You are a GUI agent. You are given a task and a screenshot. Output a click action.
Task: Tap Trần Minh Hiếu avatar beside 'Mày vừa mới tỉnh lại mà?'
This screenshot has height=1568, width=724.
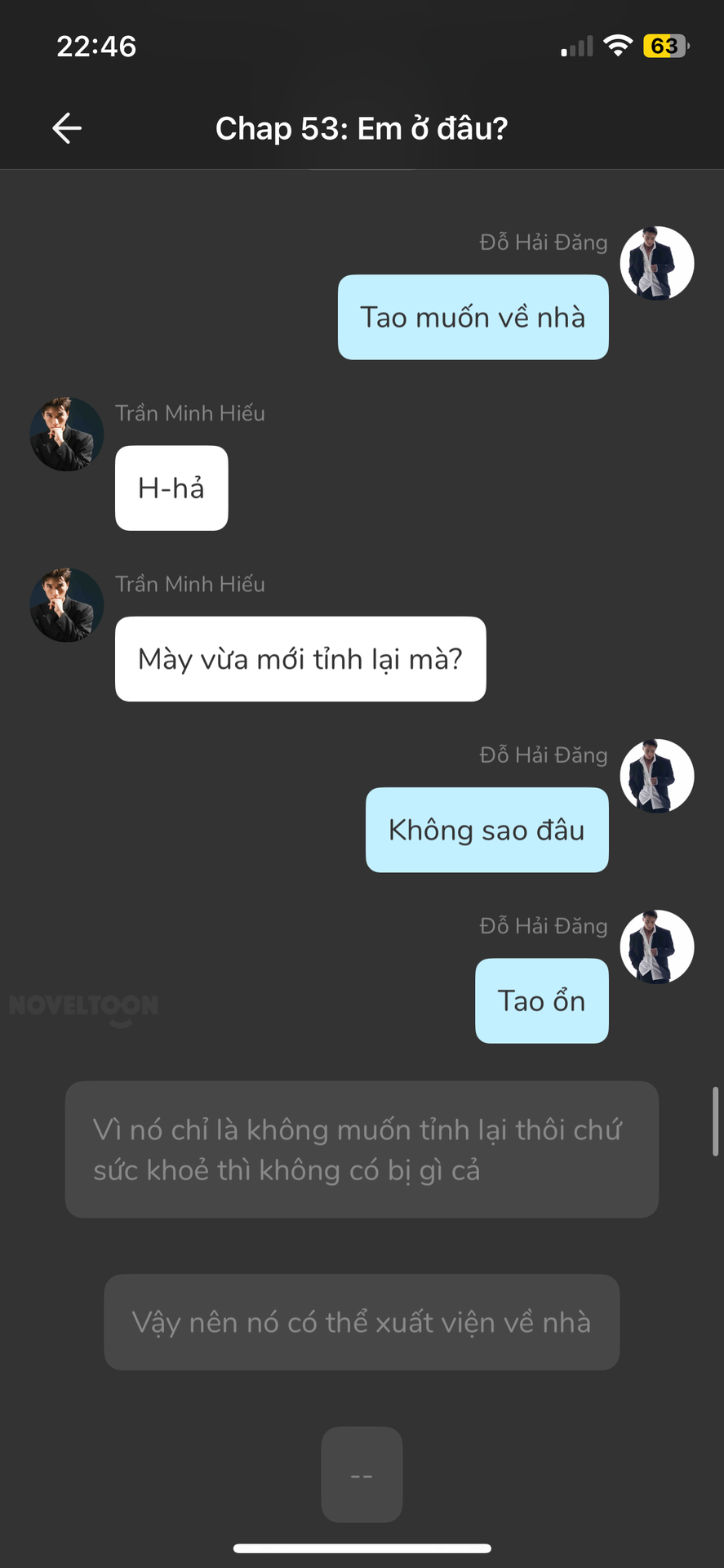(67, 604)
